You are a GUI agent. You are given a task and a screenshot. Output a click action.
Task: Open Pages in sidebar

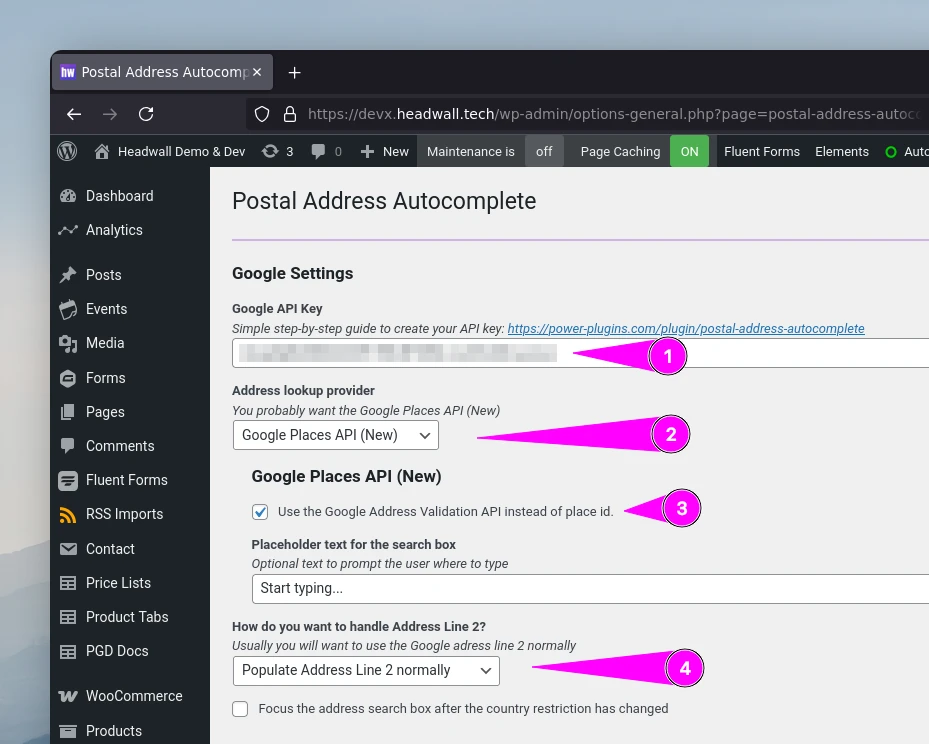105,412
